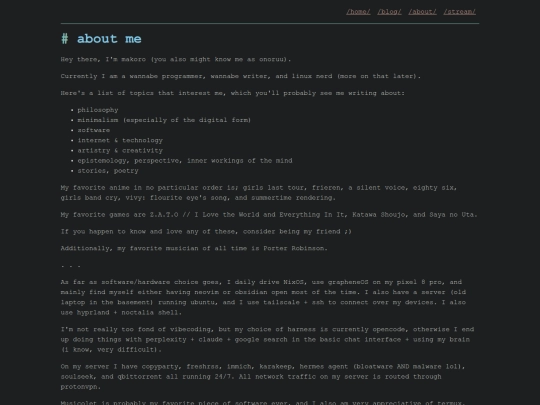
Task: Click the 'not really too fond of vibecoding' paragraph
Action: (268, 339)
